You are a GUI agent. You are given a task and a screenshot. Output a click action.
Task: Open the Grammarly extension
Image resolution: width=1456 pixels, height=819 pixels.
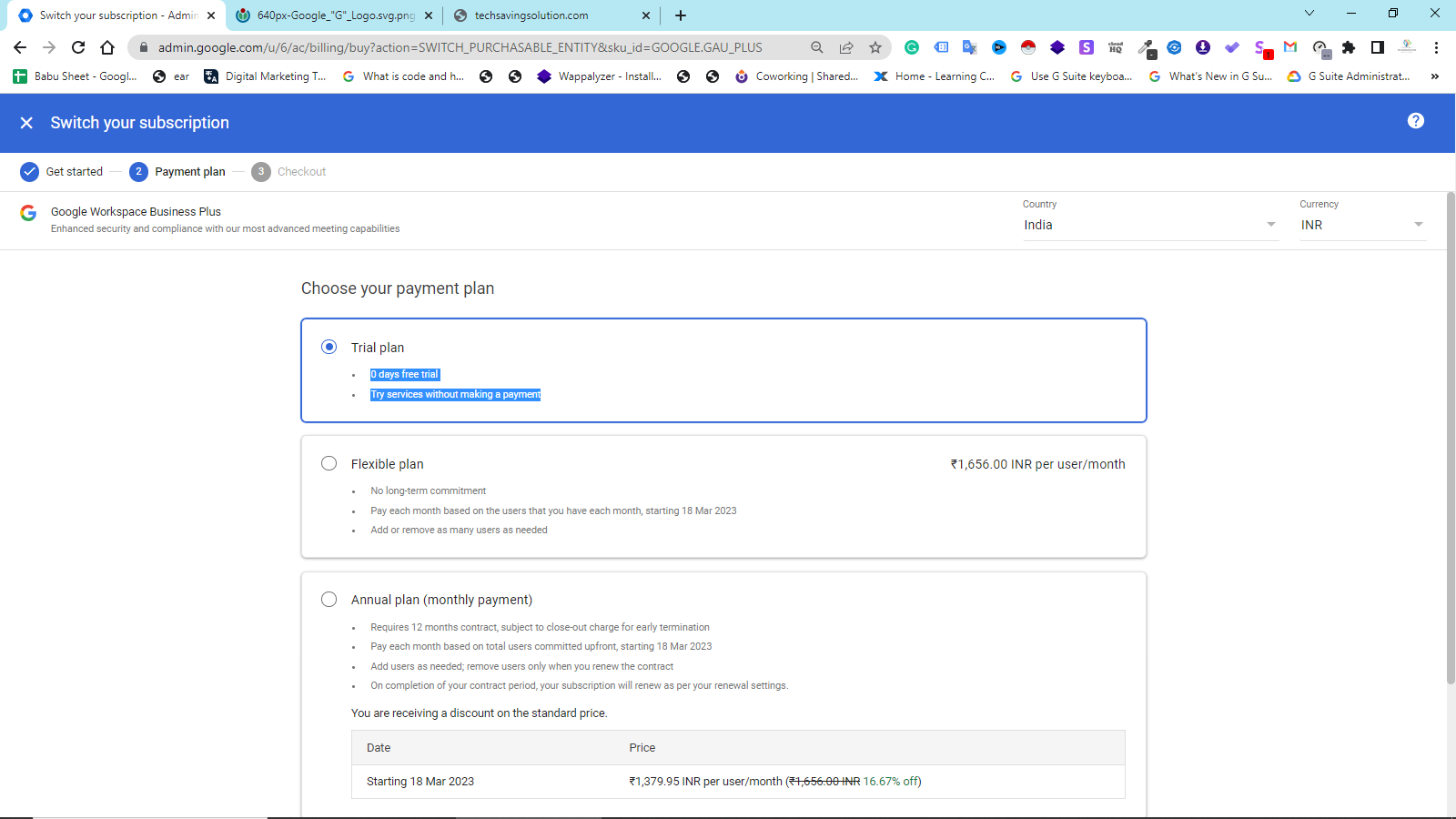point(912,47)
